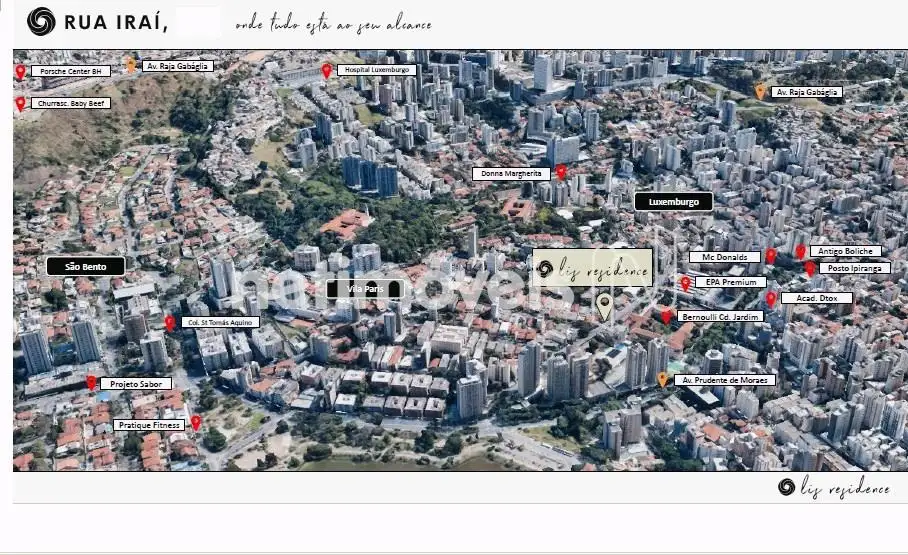
Task: Select the São Bento neighborhood label
Action: click(85, 266)
